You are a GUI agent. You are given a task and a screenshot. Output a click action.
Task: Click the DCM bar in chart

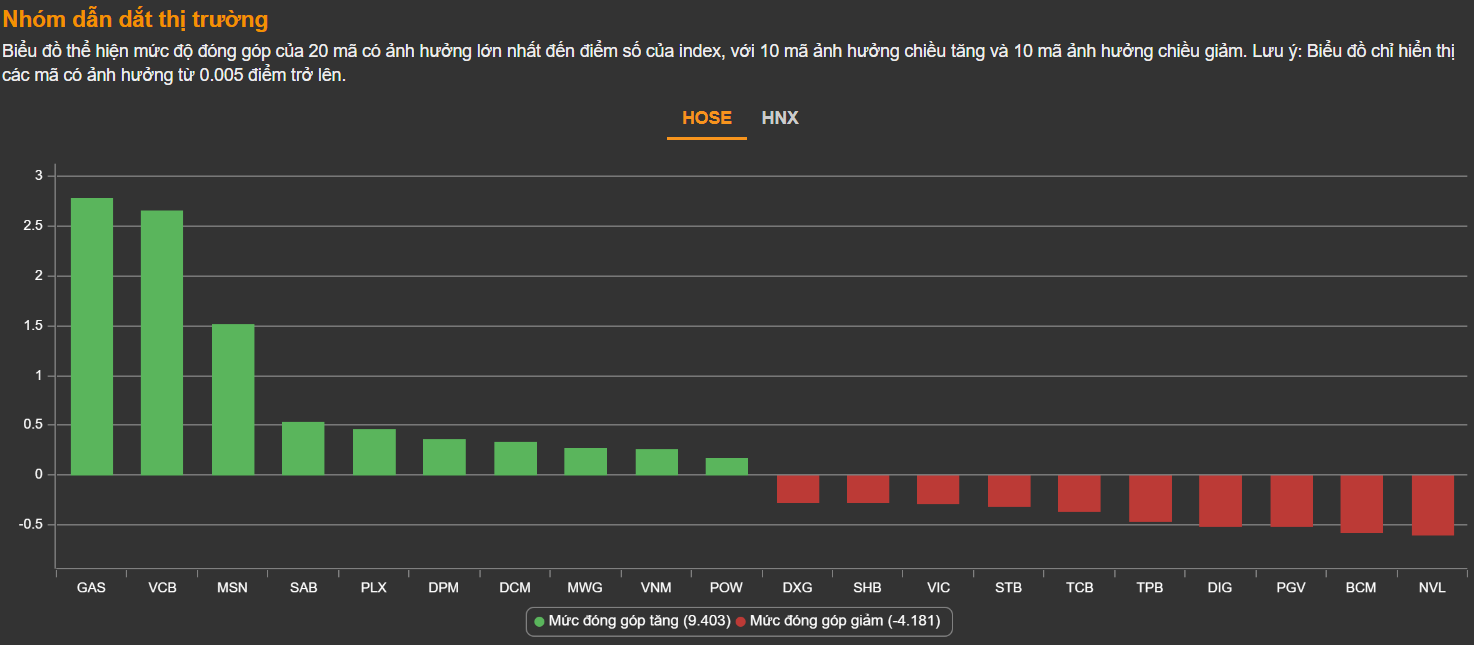515,458
